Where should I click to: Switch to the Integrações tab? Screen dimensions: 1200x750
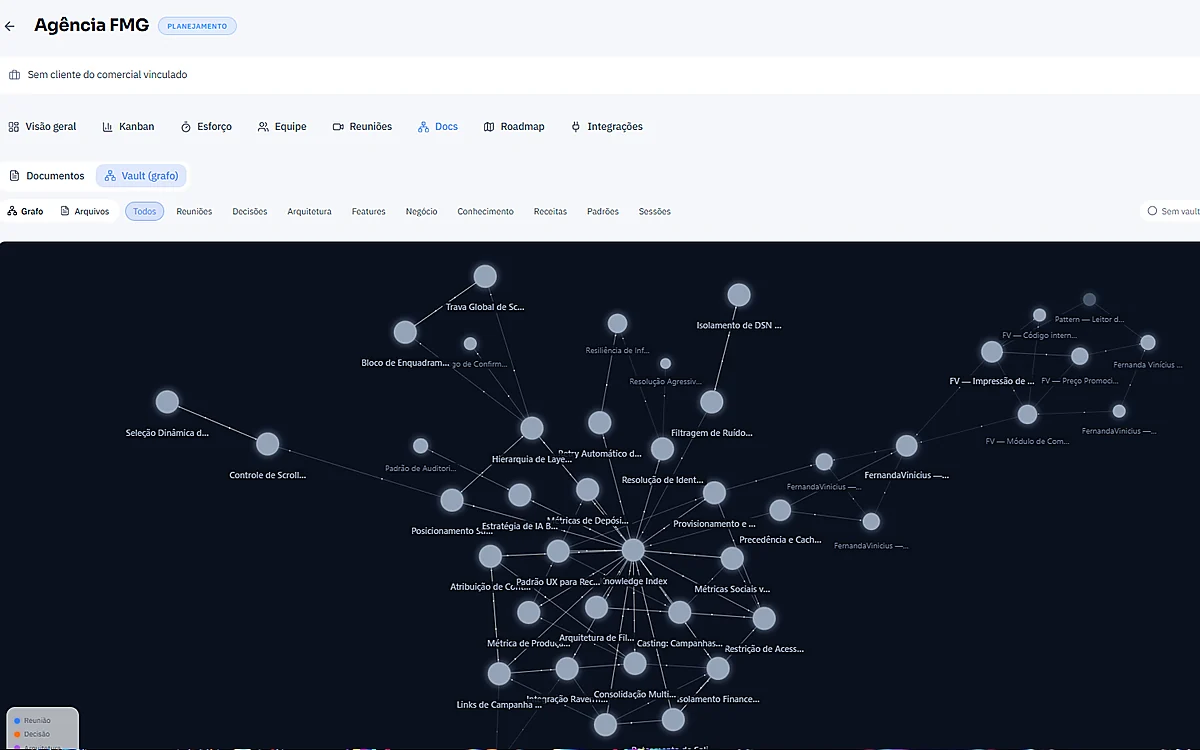tap(606, 127)
